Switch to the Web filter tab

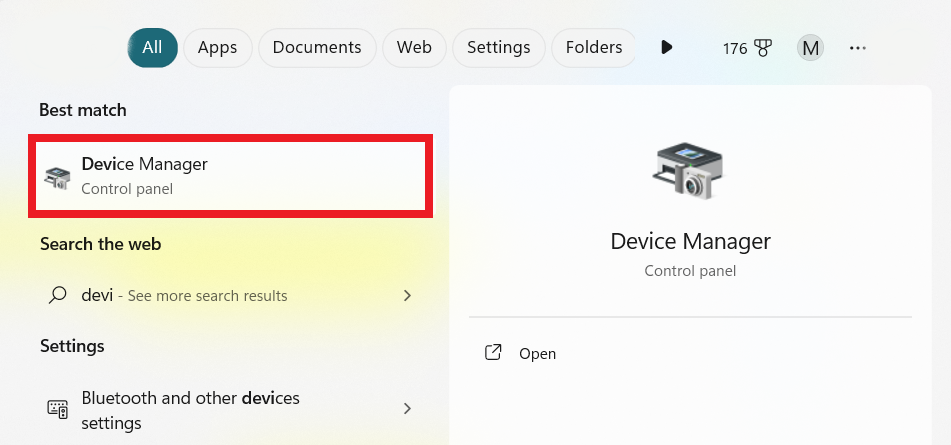point(414,47)
